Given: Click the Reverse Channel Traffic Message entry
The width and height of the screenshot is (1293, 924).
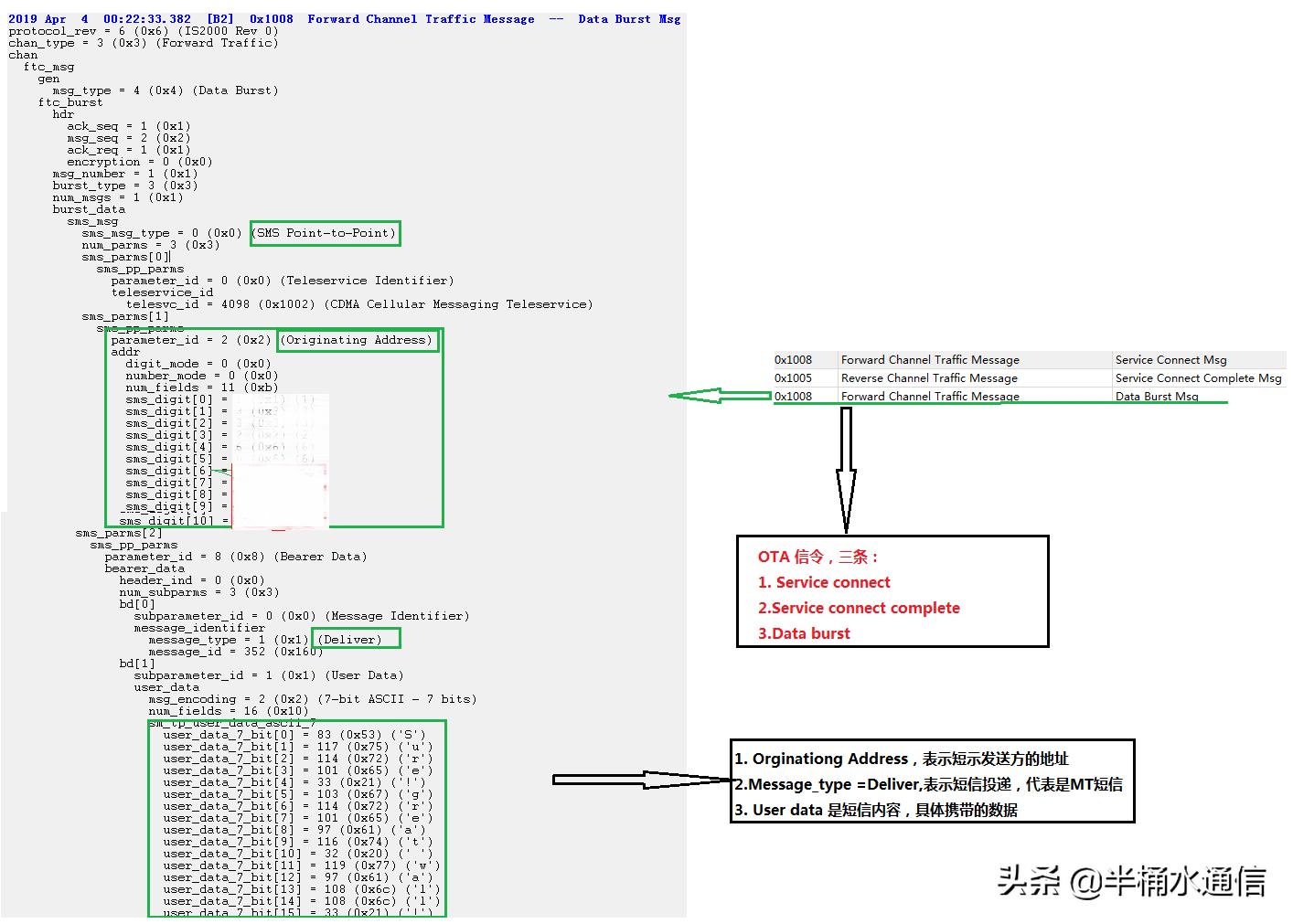Looking at the screenshot, I should click(929, 378).
